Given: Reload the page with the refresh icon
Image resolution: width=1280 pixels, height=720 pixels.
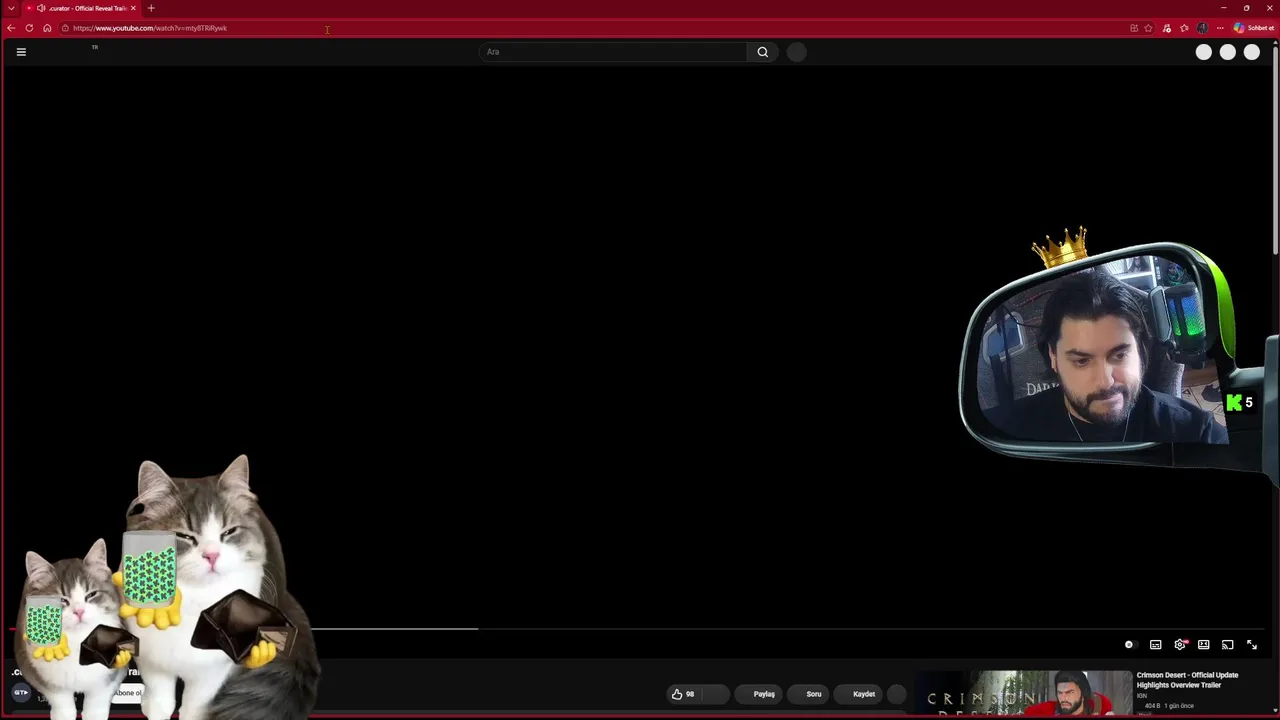Looking at the screenshot, I should 29,28.
